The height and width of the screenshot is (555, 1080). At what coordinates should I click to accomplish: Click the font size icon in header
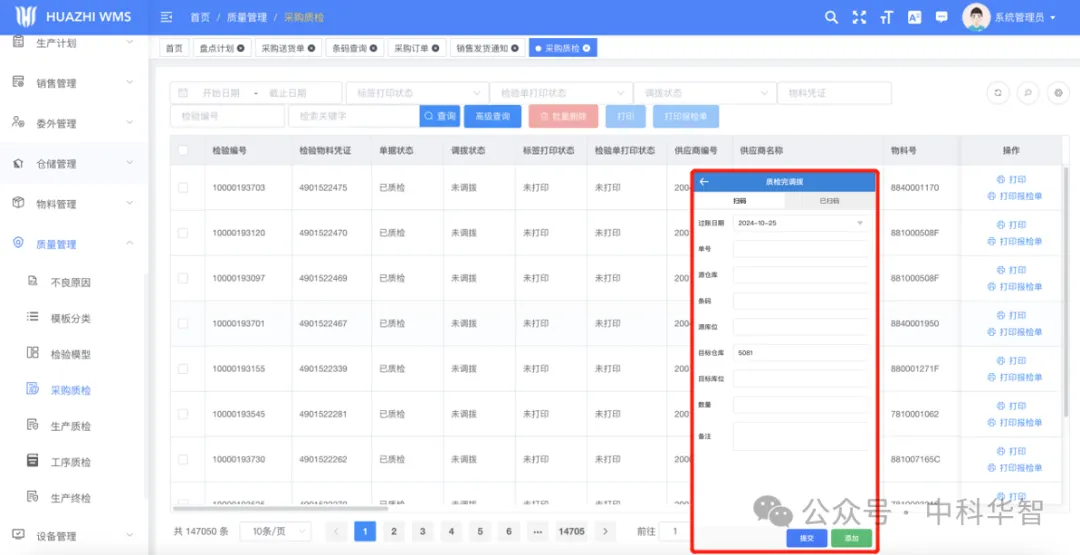point(886,17)
